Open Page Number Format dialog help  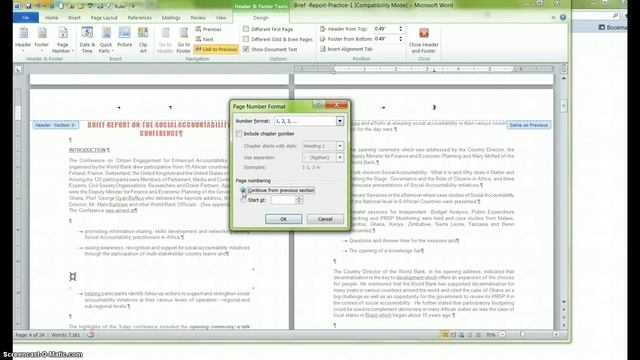318,105
